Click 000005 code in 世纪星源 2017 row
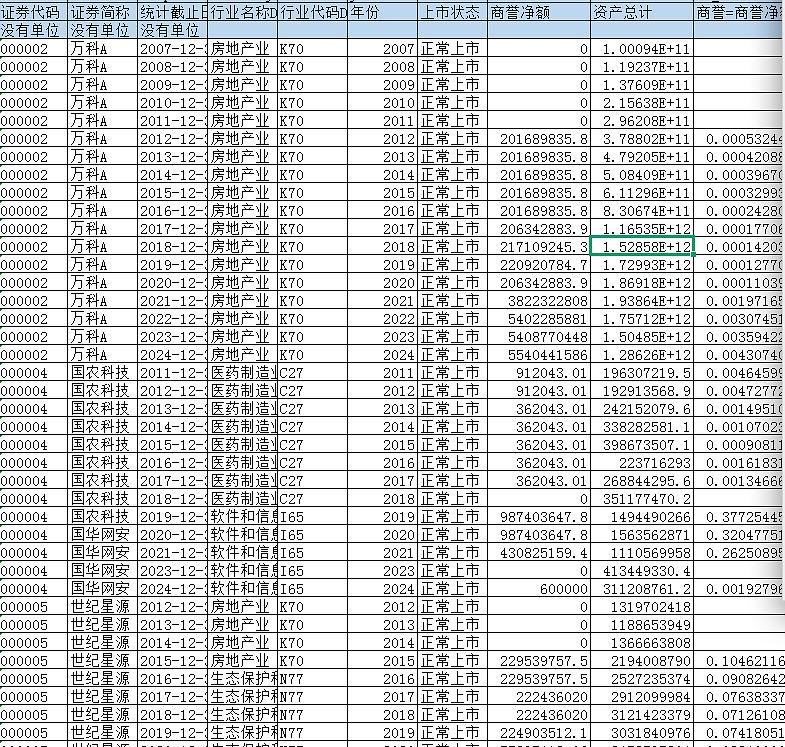Image resolution: width=785 pixels, height=747 pixels. pos(34,696)
